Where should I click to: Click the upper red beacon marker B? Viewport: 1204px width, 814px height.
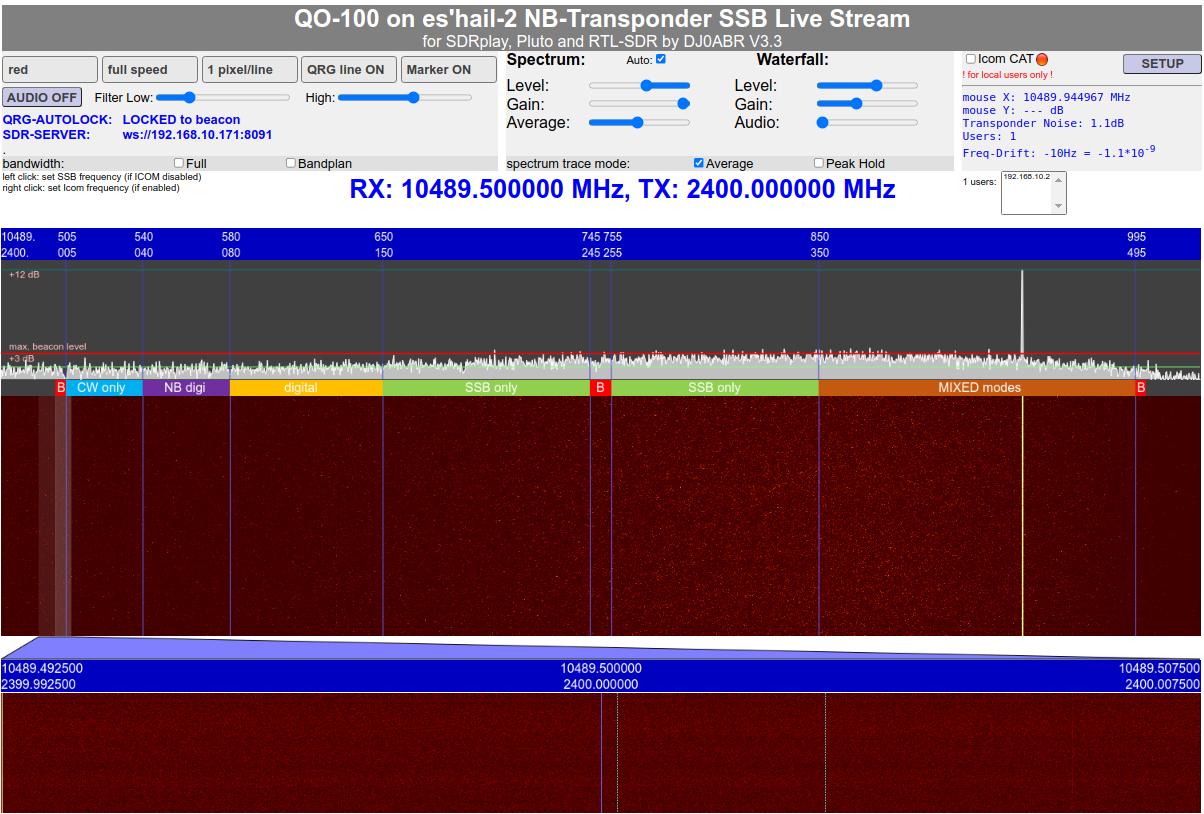tap(1140, 387)
